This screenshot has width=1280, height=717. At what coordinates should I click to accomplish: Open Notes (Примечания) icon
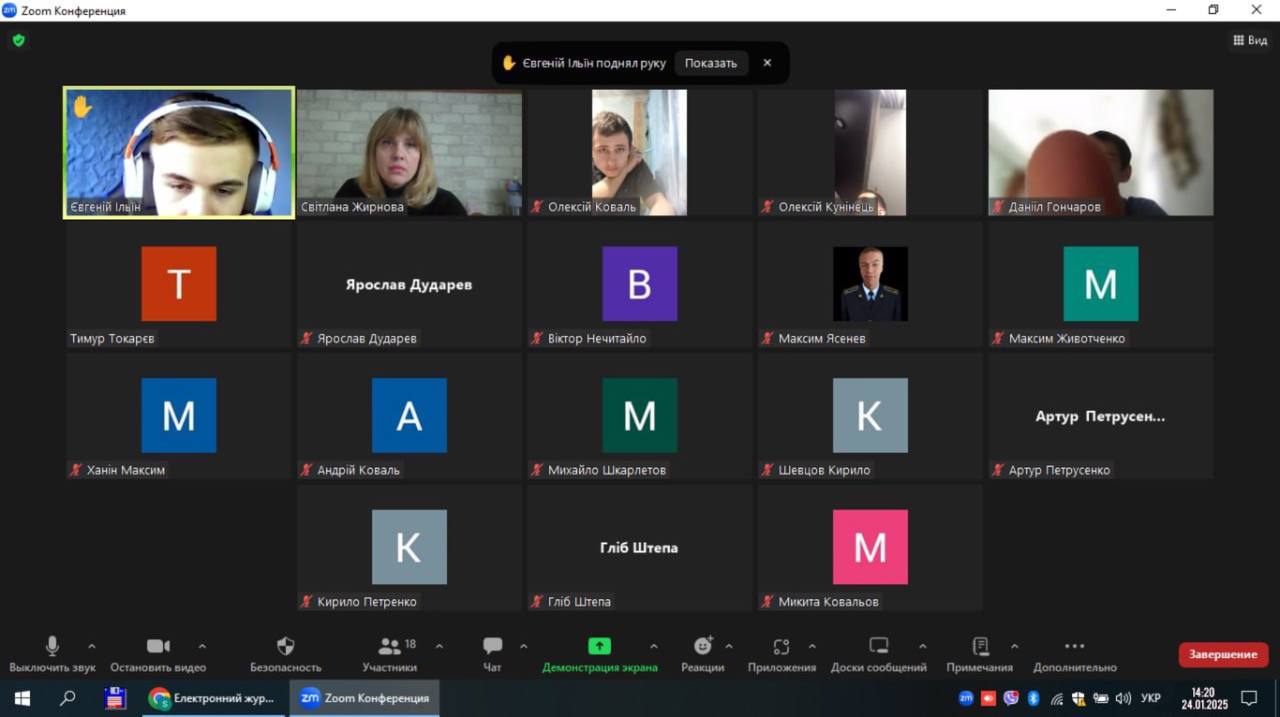pos(980,647)
